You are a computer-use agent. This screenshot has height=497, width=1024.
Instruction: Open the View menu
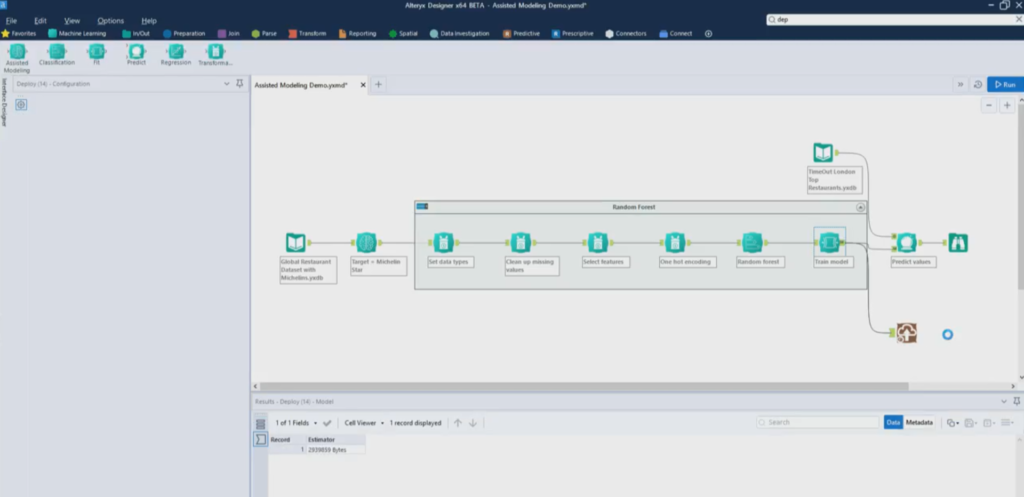(x=72, y=21)
